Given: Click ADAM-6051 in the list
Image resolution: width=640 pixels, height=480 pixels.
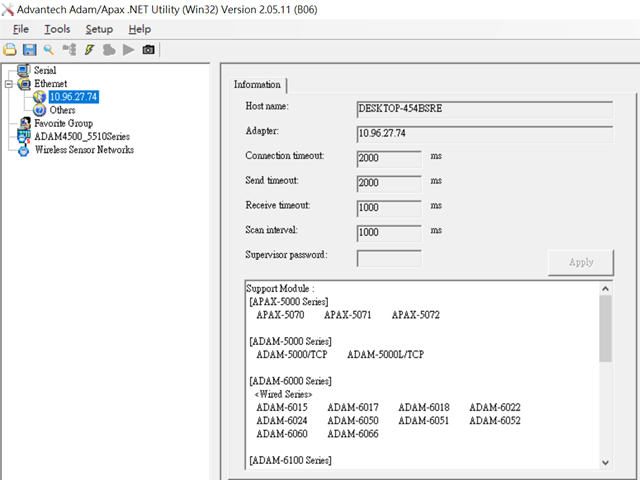Looking at the screenshot, I should point(424,420).
